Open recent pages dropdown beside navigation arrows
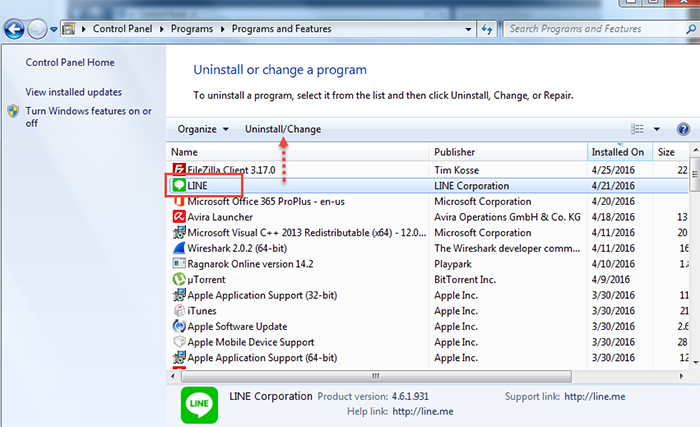Image resolution: width=700 pixels, height=427 pixels. click(x=54, y=30)
